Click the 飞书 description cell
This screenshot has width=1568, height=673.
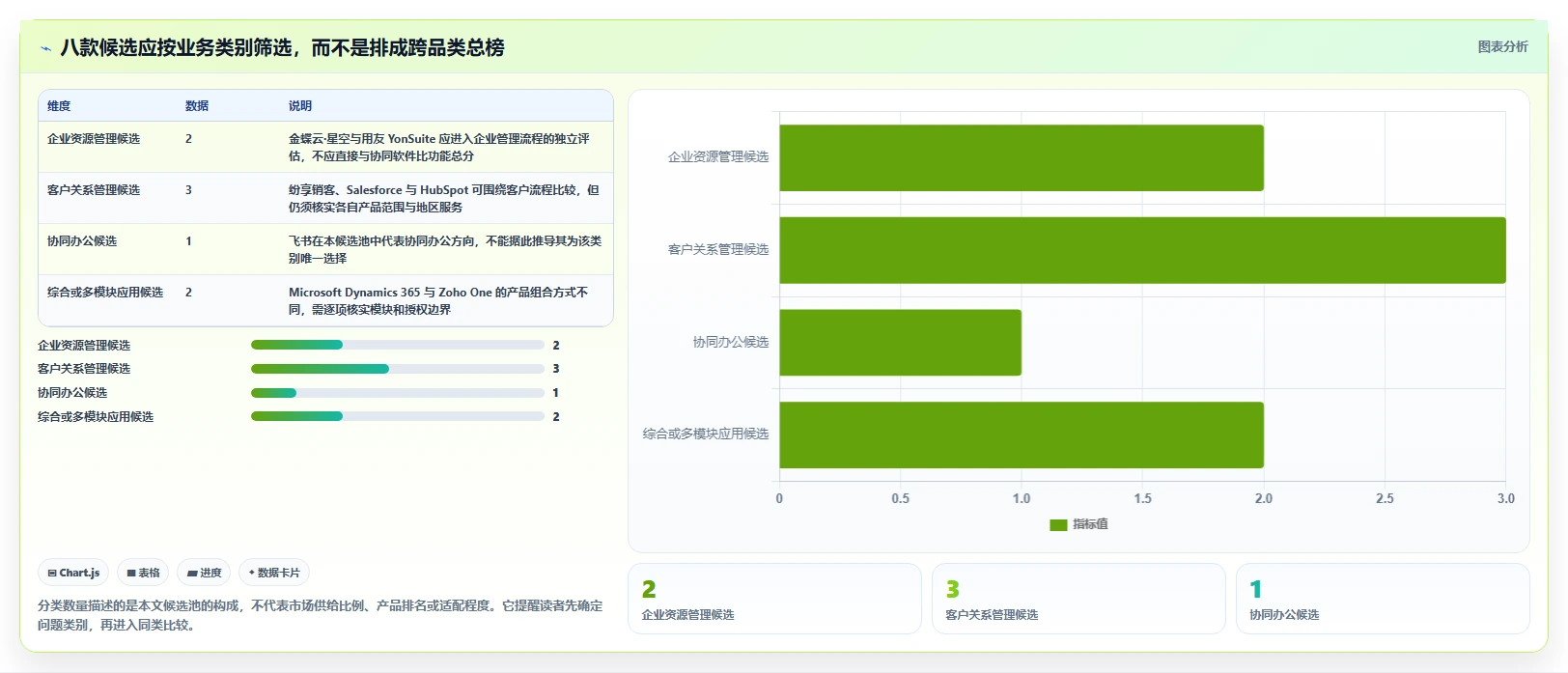[445, 250]
